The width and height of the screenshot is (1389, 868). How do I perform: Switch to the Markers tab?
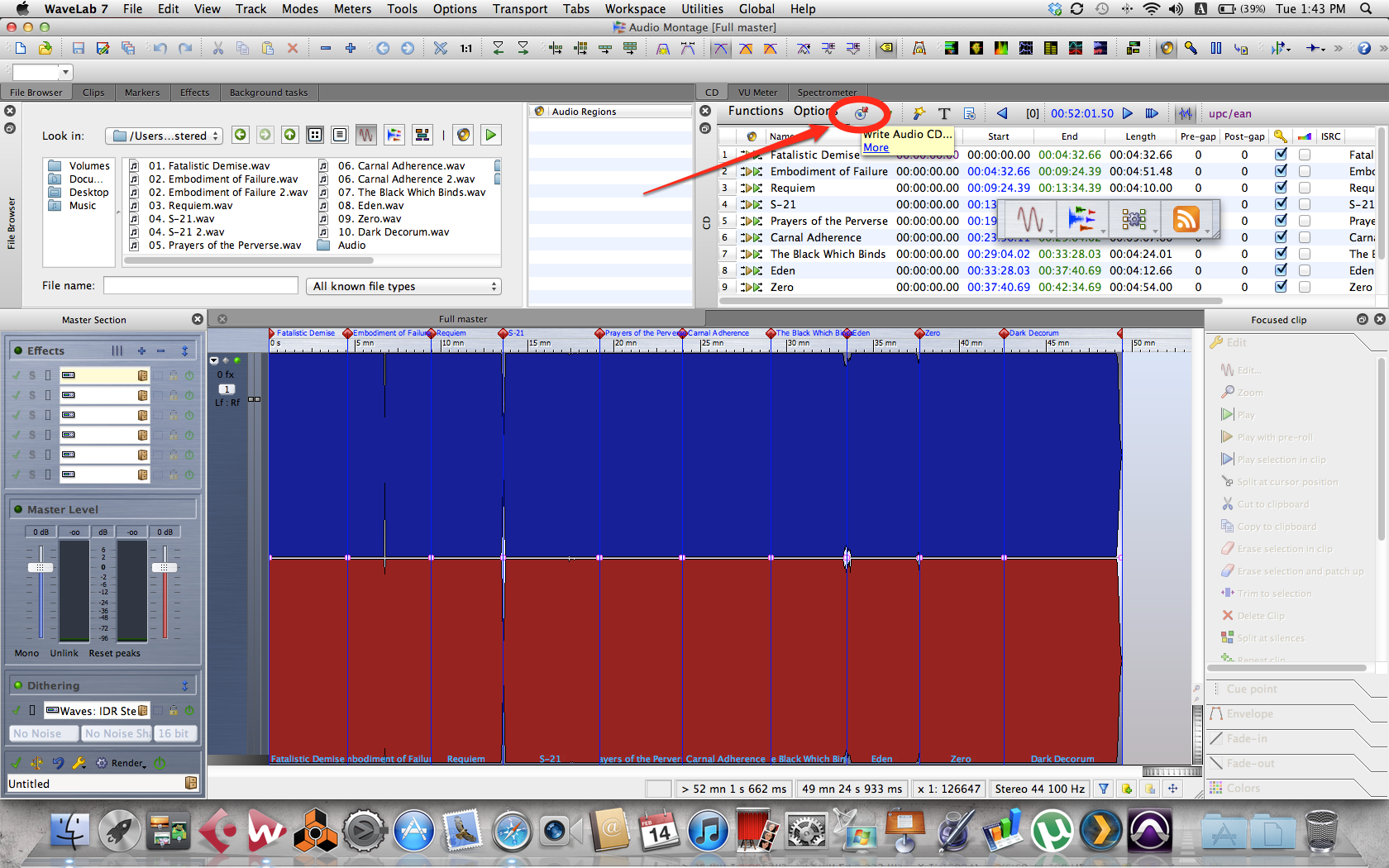(142, 93)
